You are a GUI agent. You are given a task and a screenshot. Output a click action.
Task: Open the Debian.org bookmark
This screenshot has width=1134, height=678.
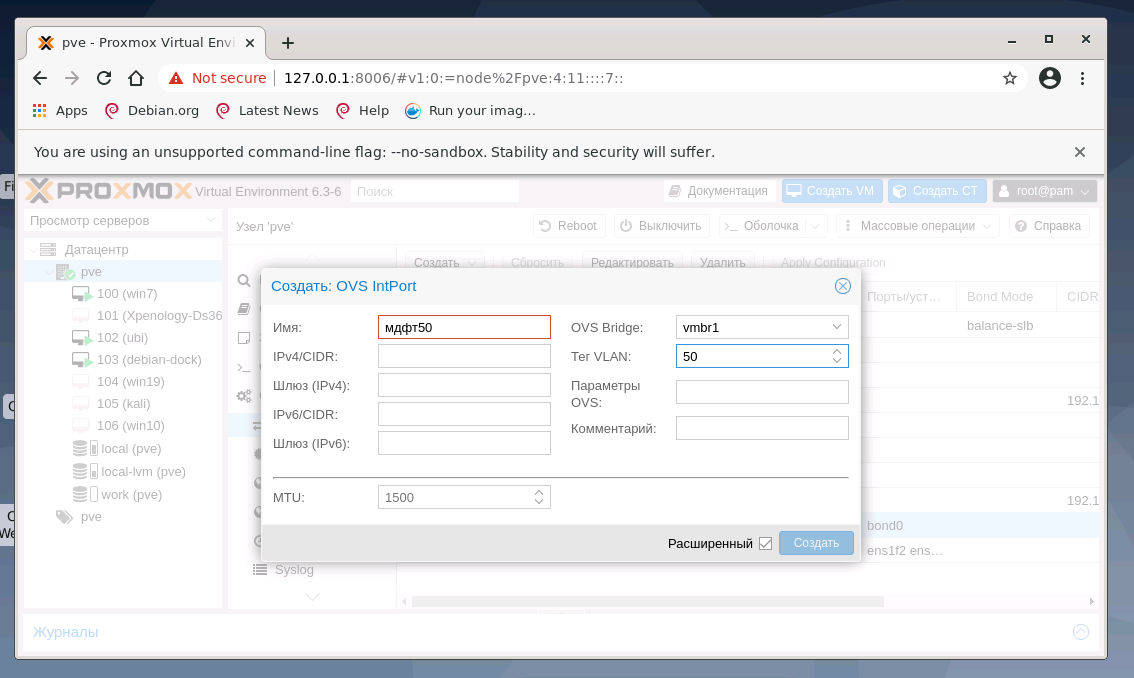(x=152, y=111)
